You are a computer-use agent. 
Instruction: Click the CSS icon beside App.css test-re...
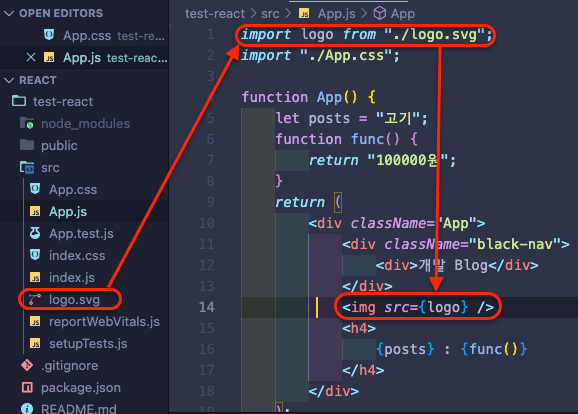click(49, 35)
